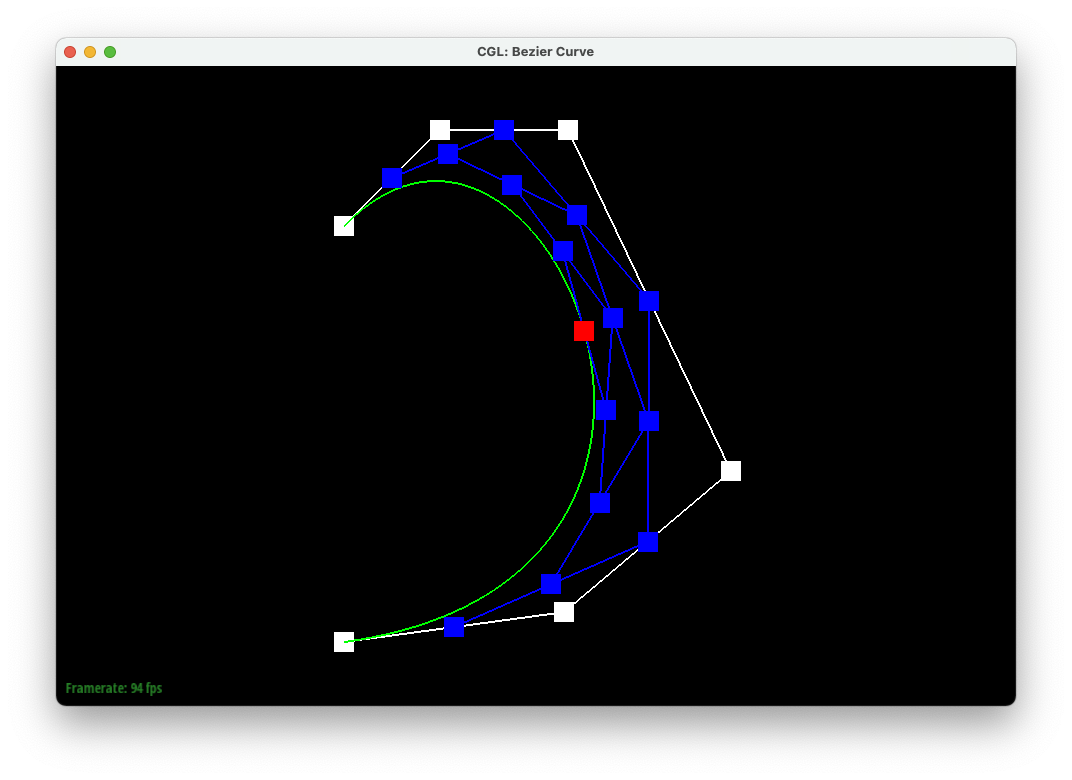Click the "CGL: Bezier Curve" window title
This screenshot has height=780, width=1072.
(535, 52)
